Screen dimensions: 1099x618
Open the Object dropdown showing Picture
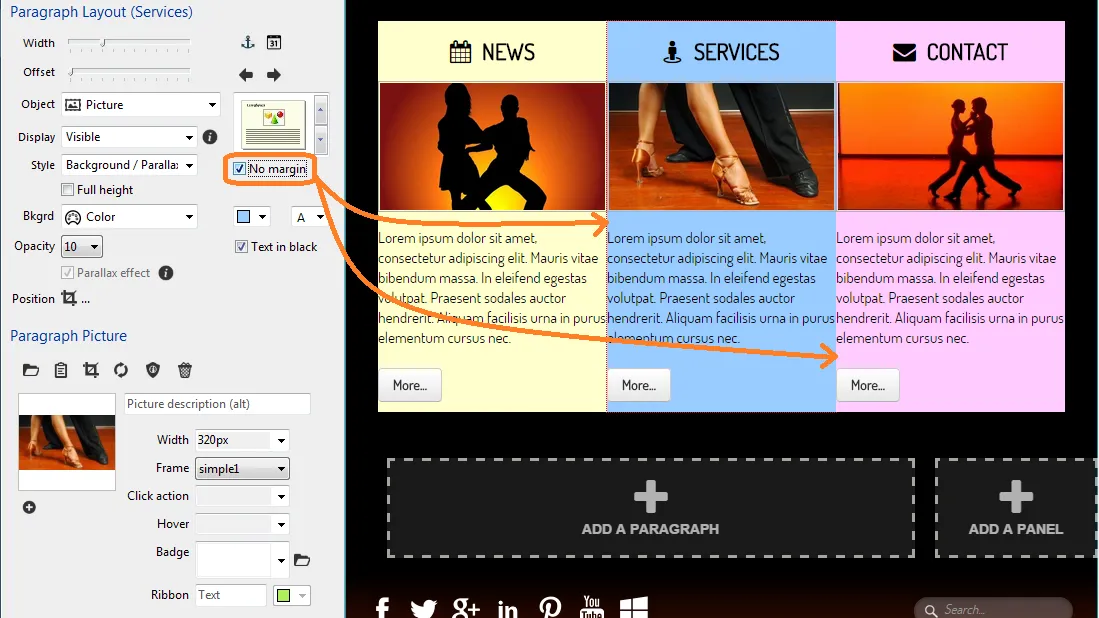(140, 105)
